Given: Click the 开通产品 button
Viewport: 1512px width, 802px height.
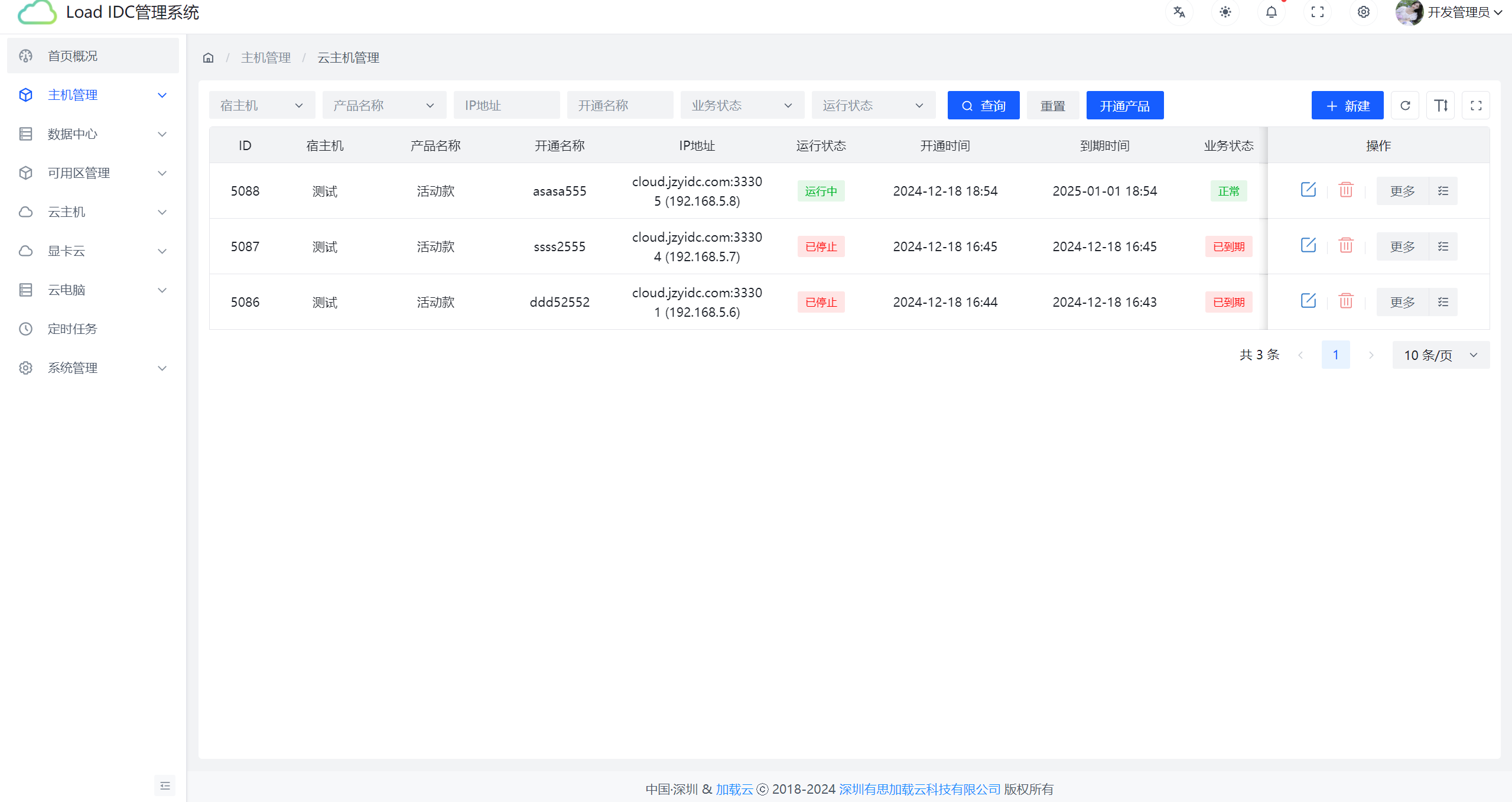Looking at the screenshot, I should tap(1124, 106).
